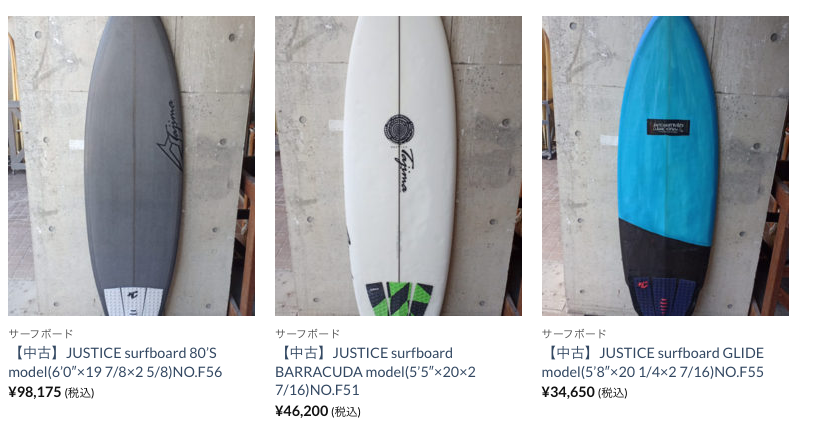
Task: Click the ¥98,175 price
Action: pyautogui.click(x=35, y=392)
